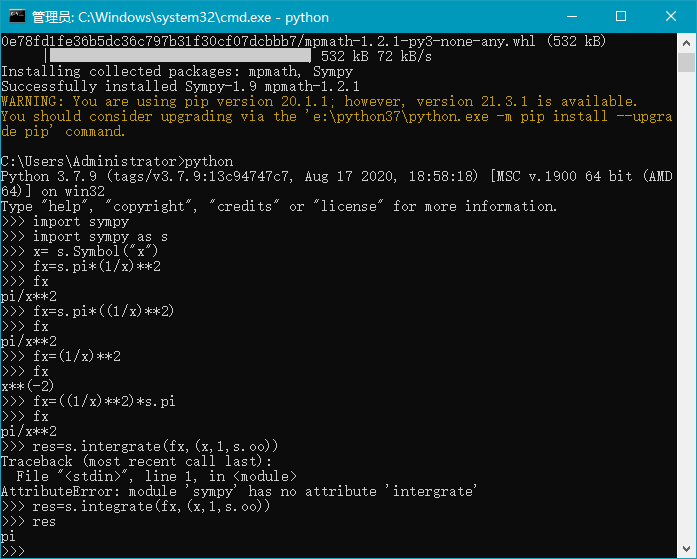Click the vertical scrollbar thumb
The image size is (697, 559).
[686, 62]
